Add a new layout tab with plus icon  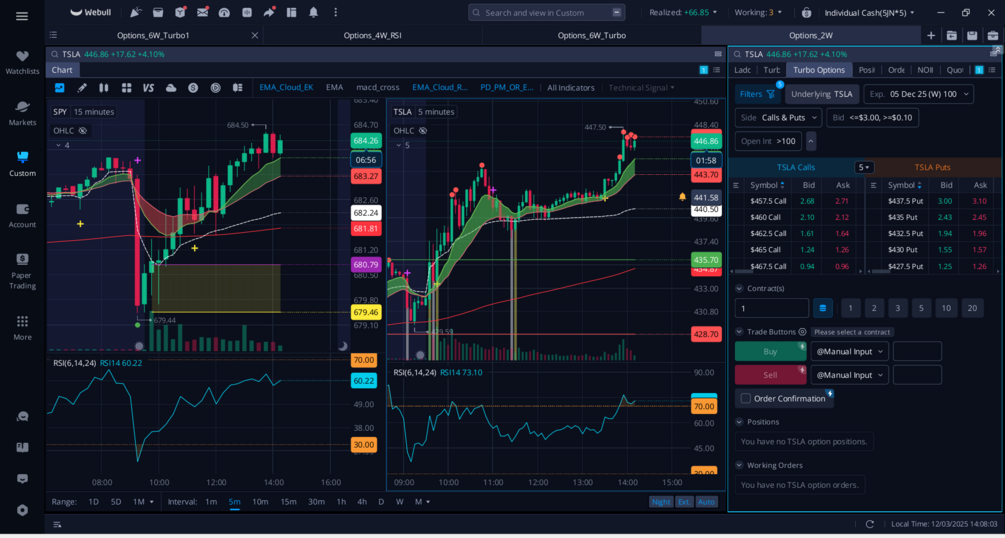click(x=931, y=35)
